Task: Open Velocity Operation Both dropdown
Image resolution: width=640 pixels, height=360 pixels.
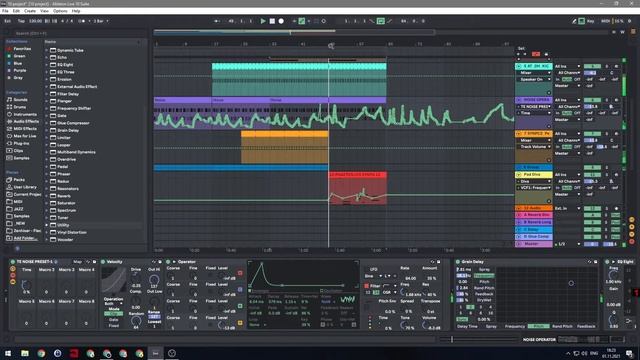Action: (x=113, y=304)
